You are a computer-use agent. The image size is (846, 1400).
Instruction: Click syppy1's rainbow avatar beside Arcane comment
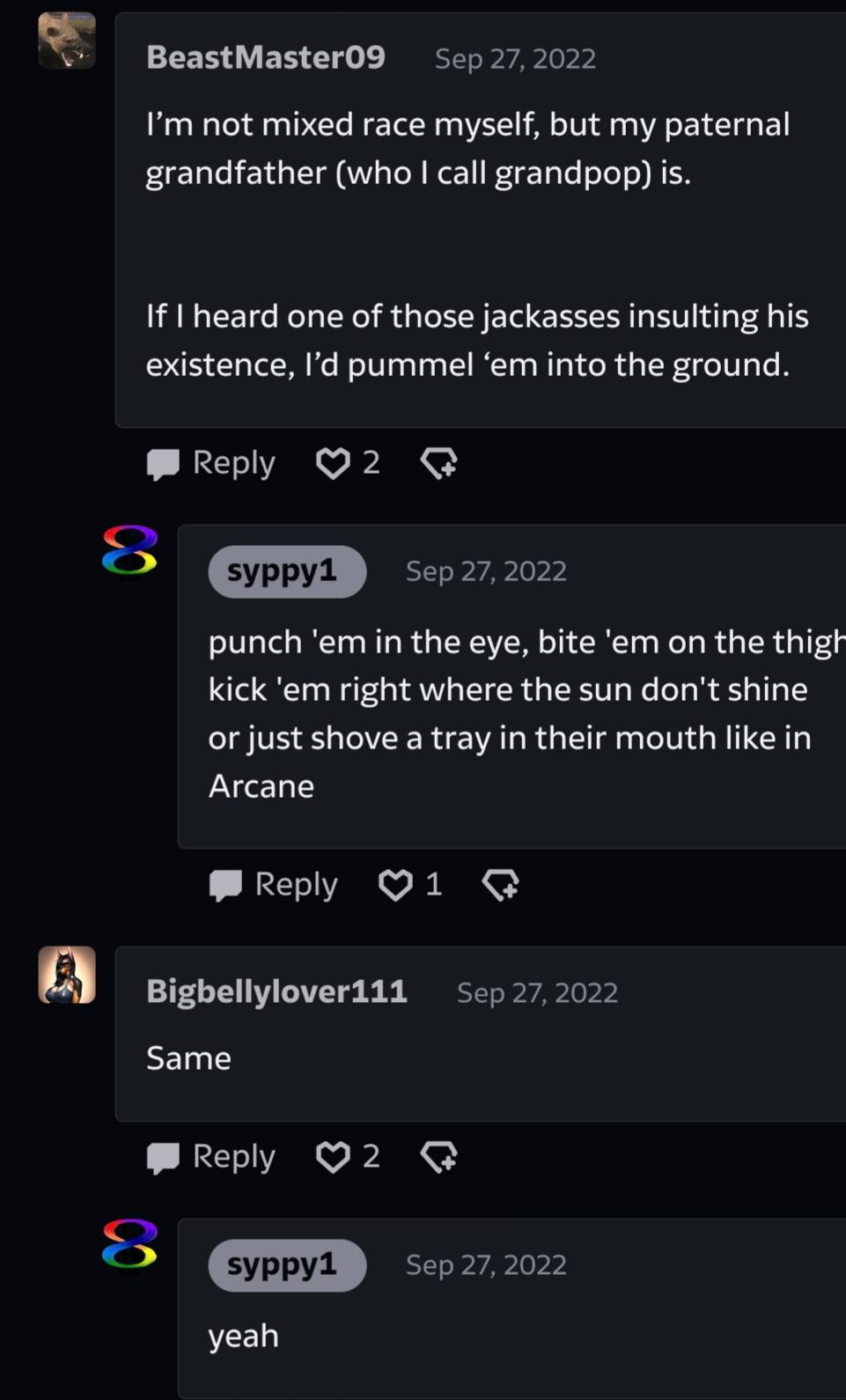tap(129, 551)
